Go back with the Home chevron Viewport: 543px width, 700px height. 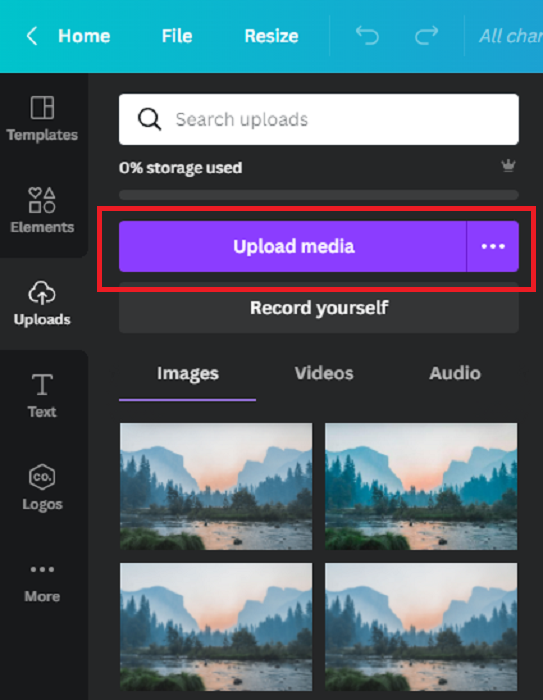click(x=32, y=36)
